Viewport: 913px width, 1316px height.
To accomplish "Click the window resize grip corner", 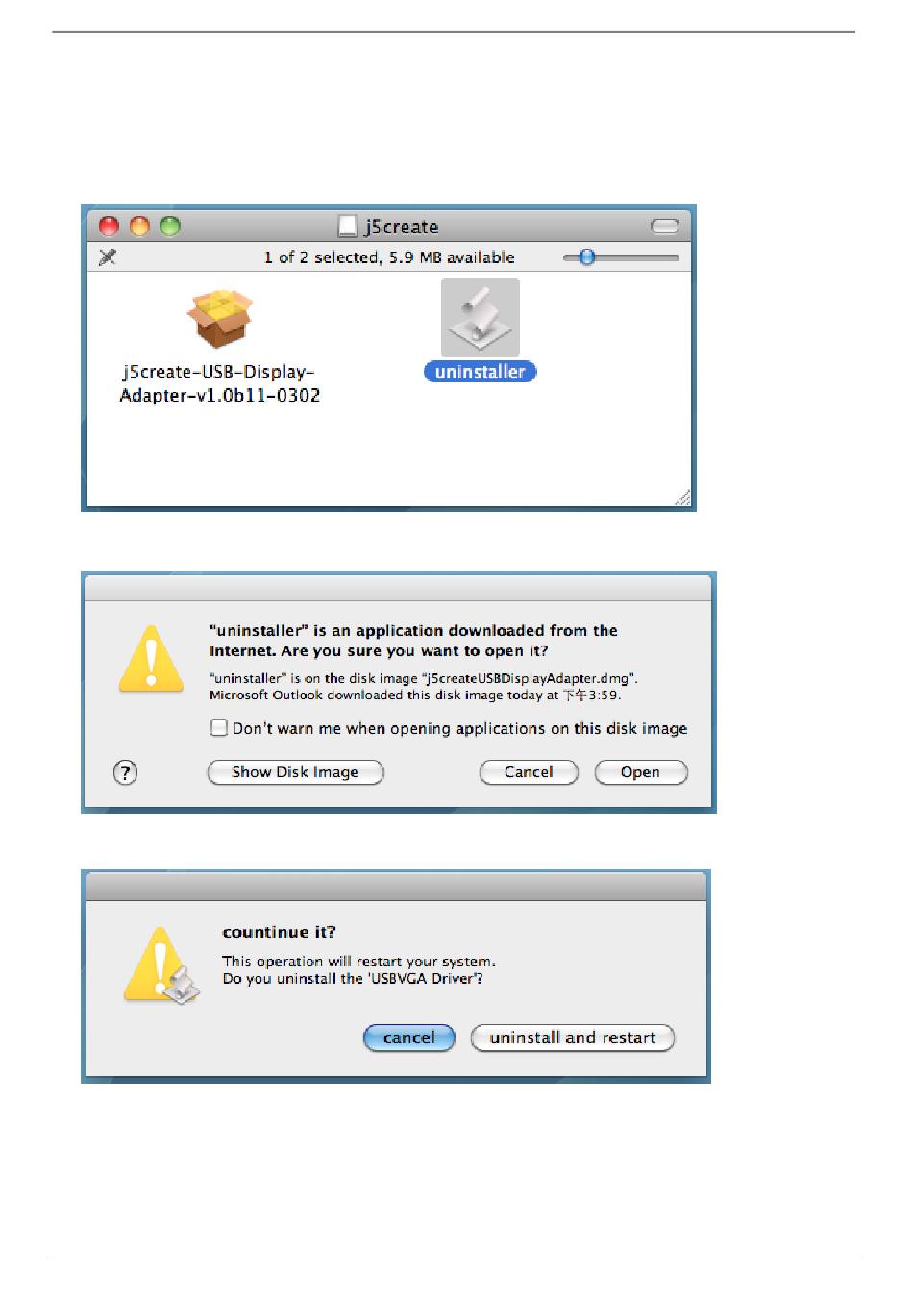I will [682, 497].
